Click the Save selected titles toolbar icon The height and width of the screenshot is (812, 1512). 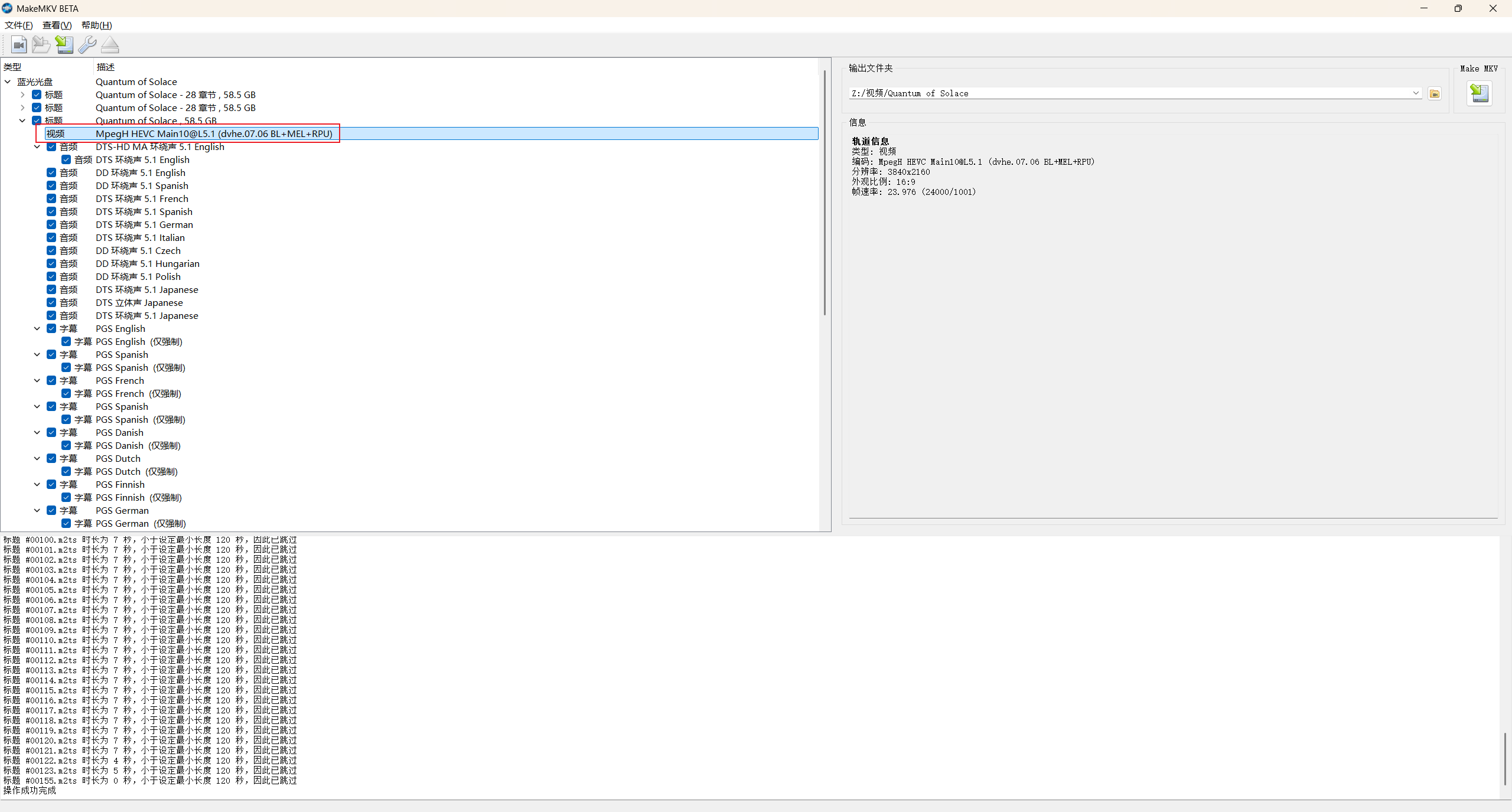coord(64,45)
